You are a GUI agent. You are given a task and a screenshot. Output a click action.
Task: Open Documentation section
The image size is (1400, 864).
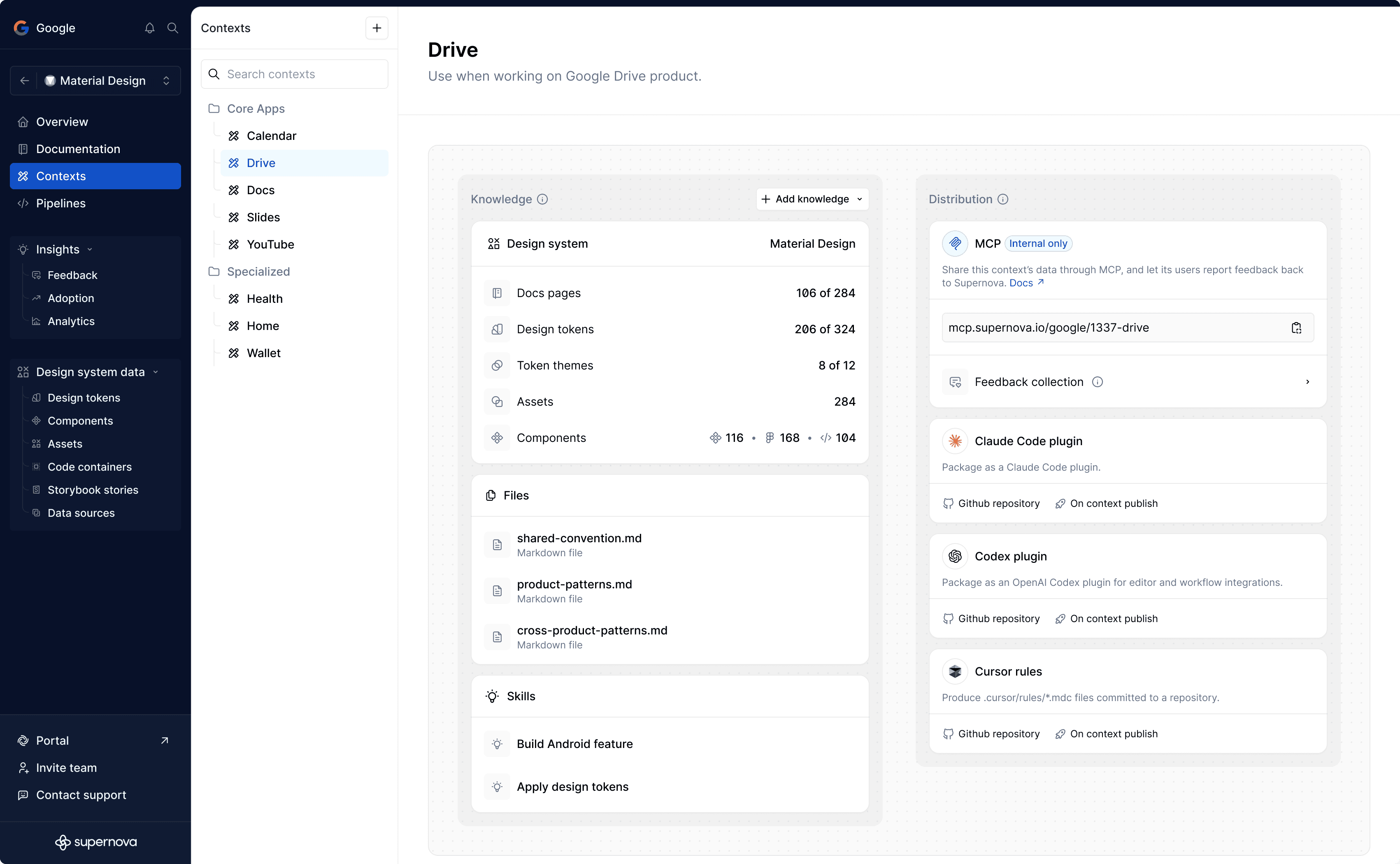(x=95, y=149)
